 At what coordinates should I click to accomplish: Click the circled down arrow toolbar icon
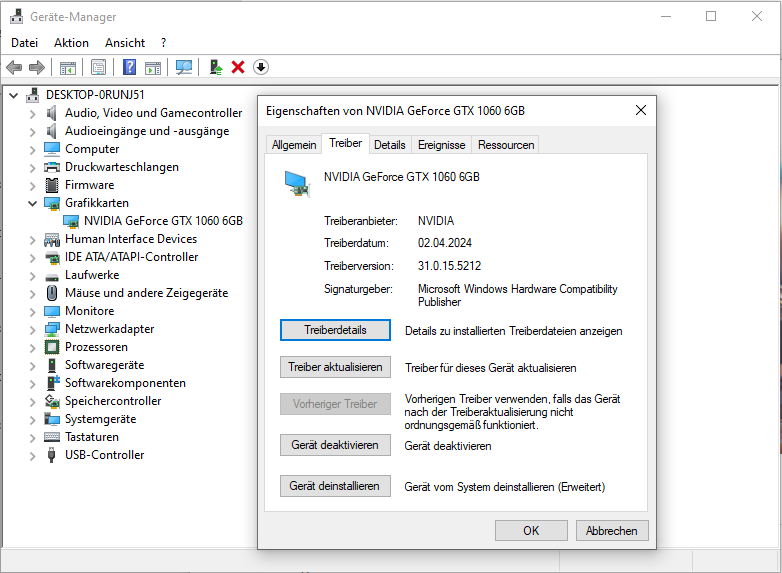pyautogui.click(x=261, y=67)
